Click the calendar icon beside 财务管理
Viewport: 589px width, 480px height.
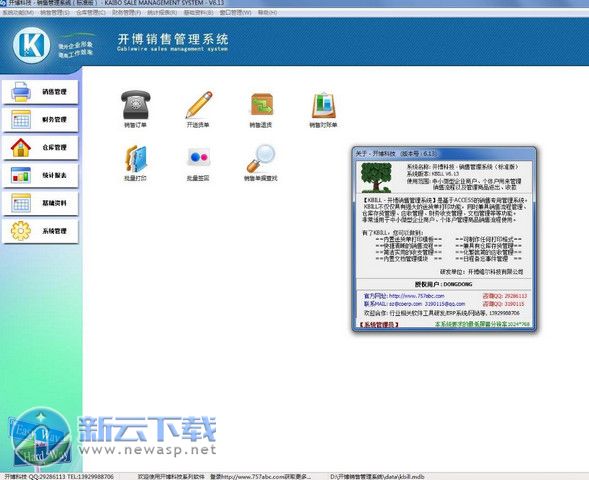tap(21, 119)
